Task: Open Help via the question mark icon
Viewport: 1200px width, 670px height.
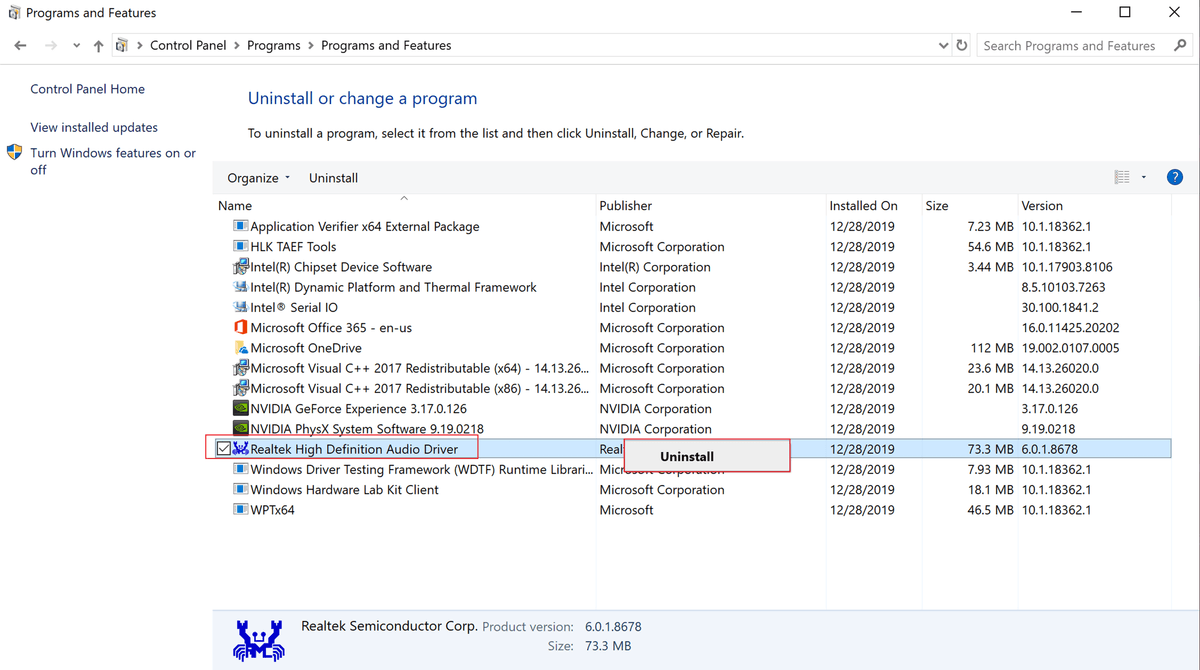Action: 1174,176
